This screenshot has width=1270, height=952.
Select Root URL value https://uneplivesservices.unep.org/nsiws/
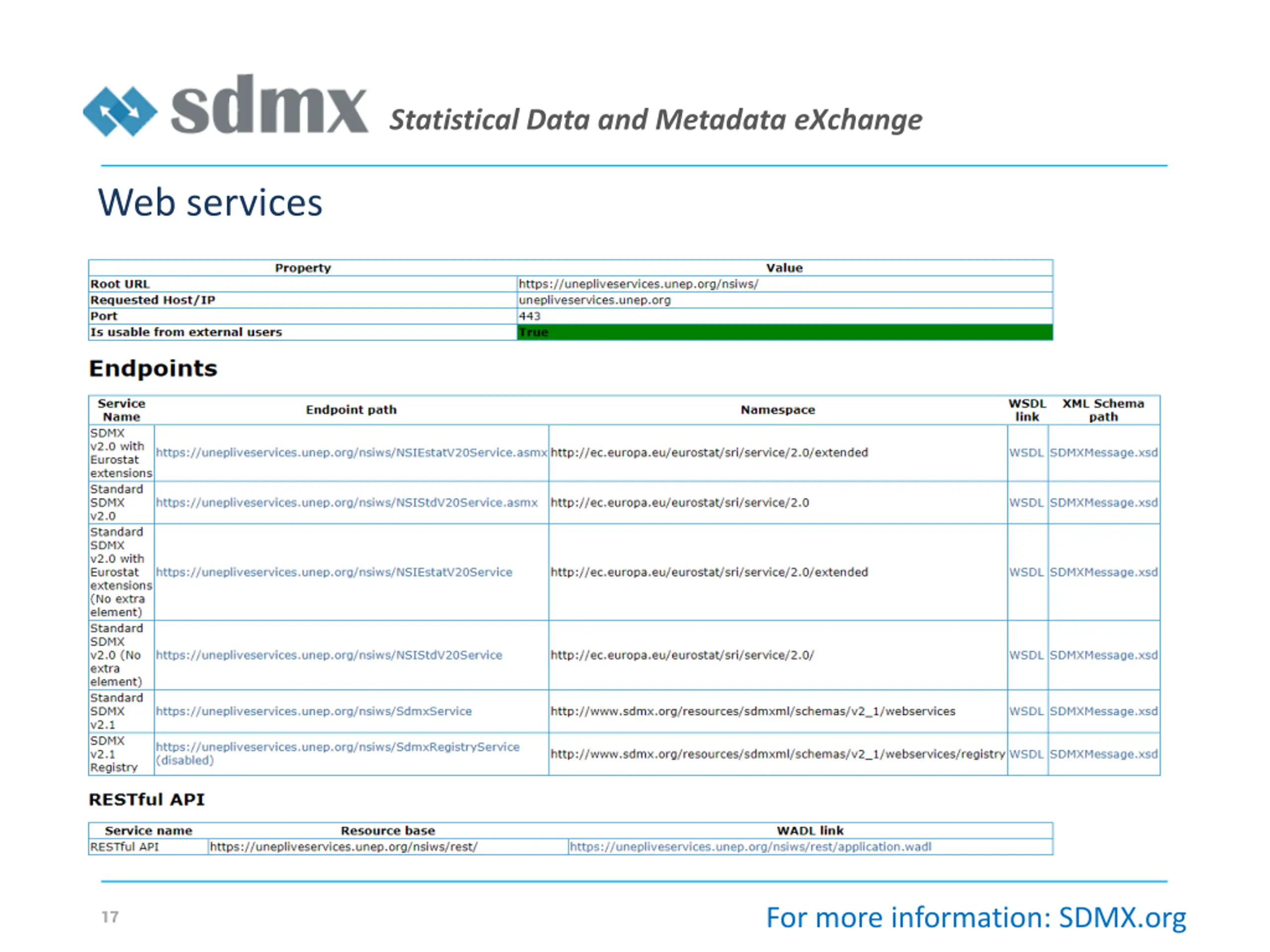(638, 284)
